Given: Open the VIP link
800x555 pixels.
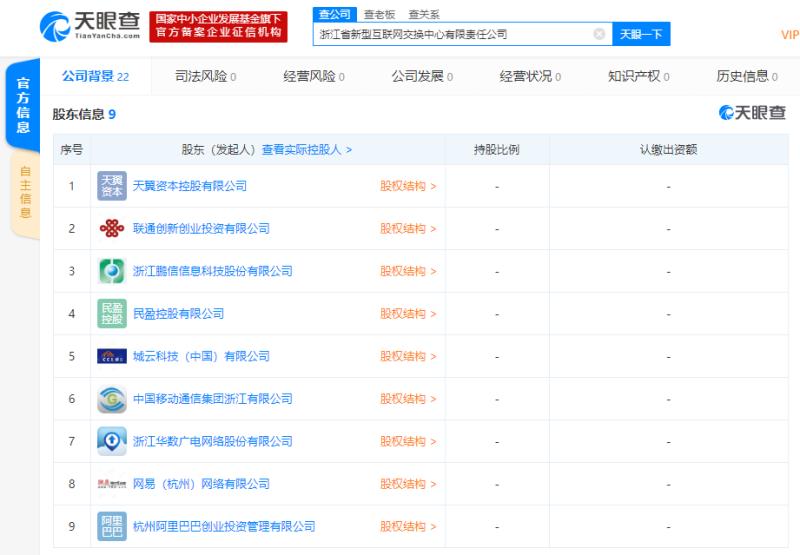Looking at the screenshot, I should (x=790, y=35).
